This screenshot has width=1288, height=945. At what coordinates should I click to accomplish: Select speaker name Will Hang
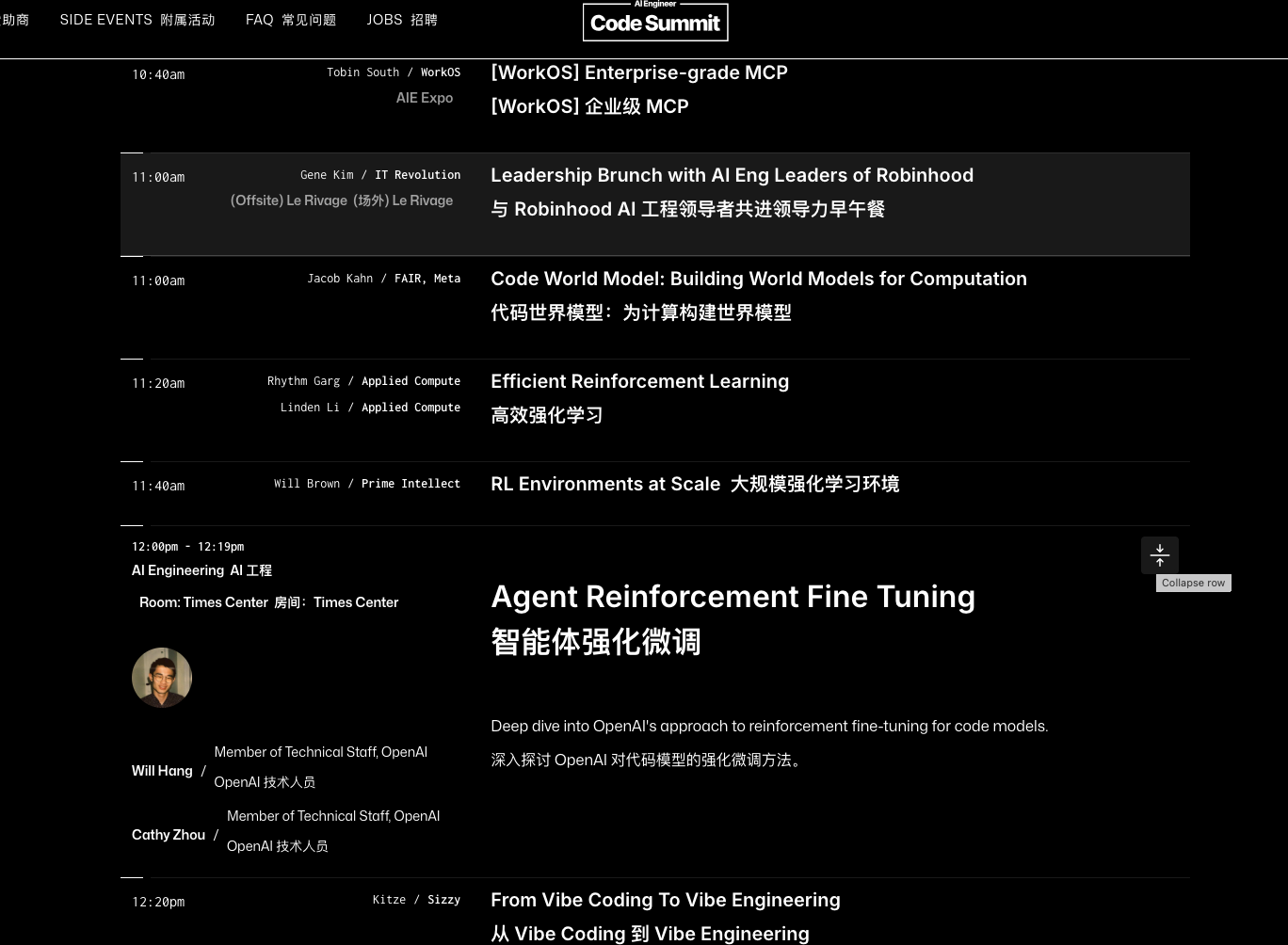click(x=162, y=771)
